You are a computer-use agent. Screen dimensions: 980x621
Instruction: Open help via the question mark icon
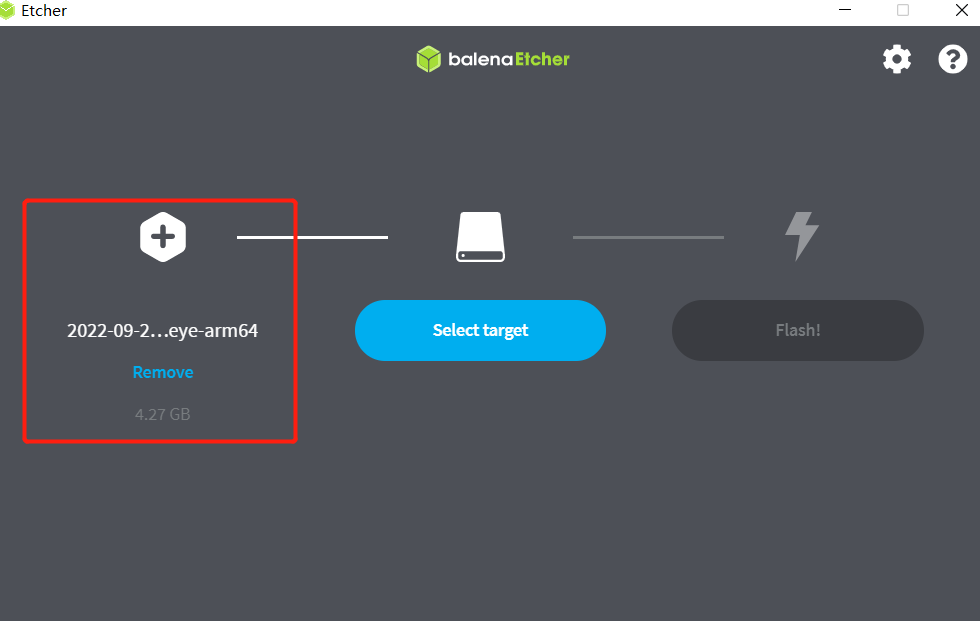click(x=952, y=59)
